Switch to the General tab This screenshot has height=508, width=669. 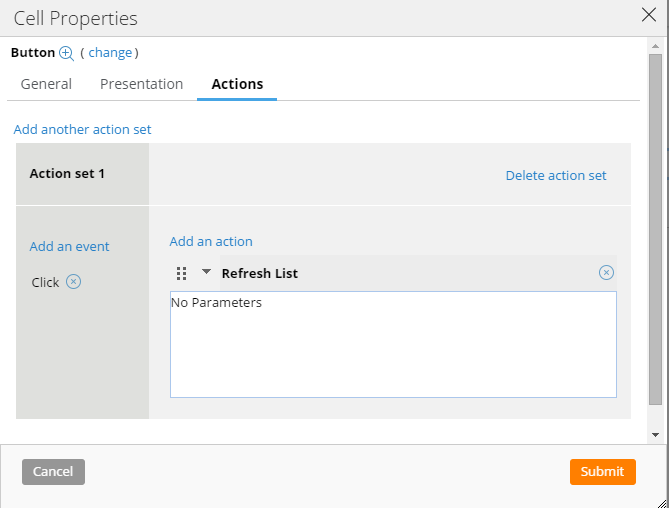(46, 84)
